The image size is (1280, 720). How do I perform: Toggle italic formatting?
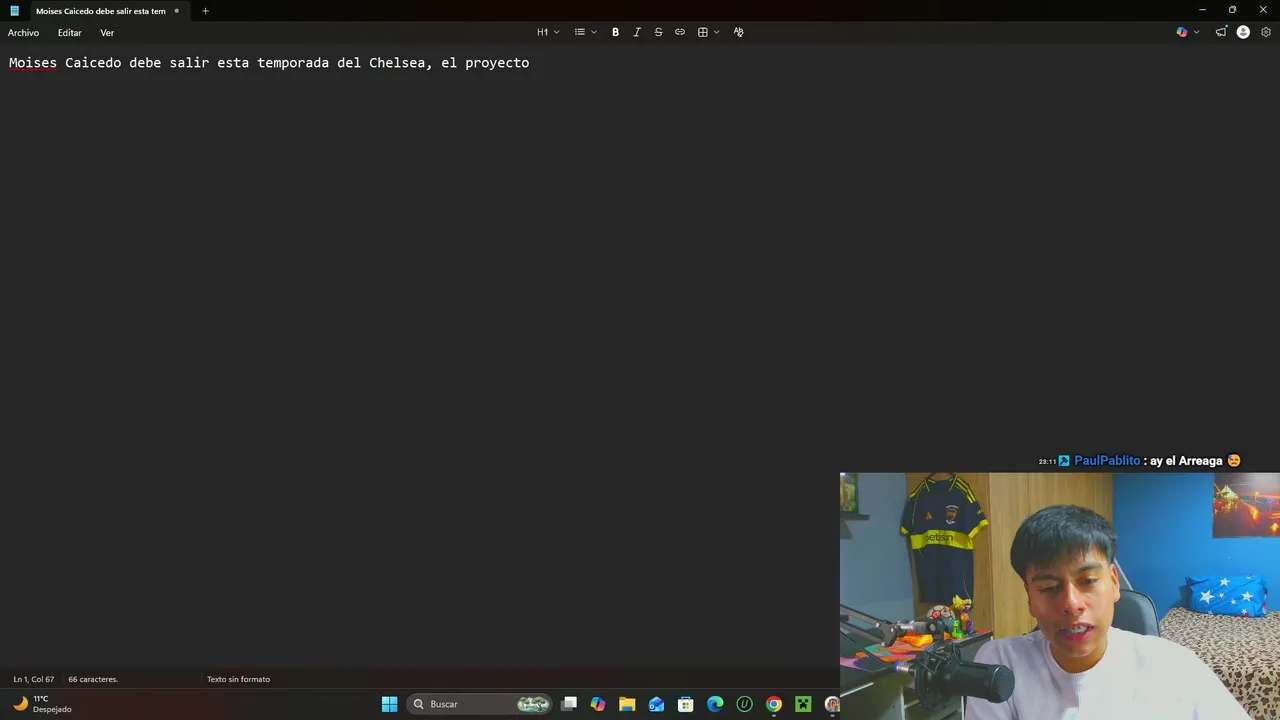click(x=637, y=32)
